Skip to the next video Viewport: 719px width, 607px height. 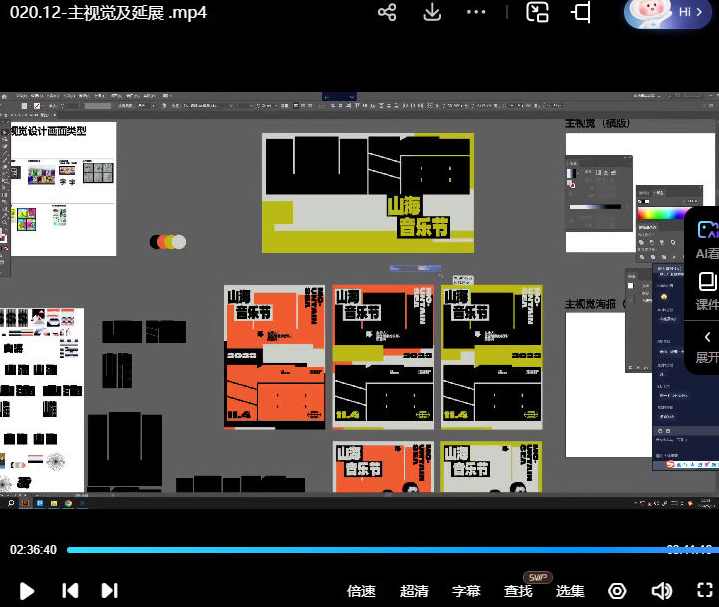(x=110, y=591)
